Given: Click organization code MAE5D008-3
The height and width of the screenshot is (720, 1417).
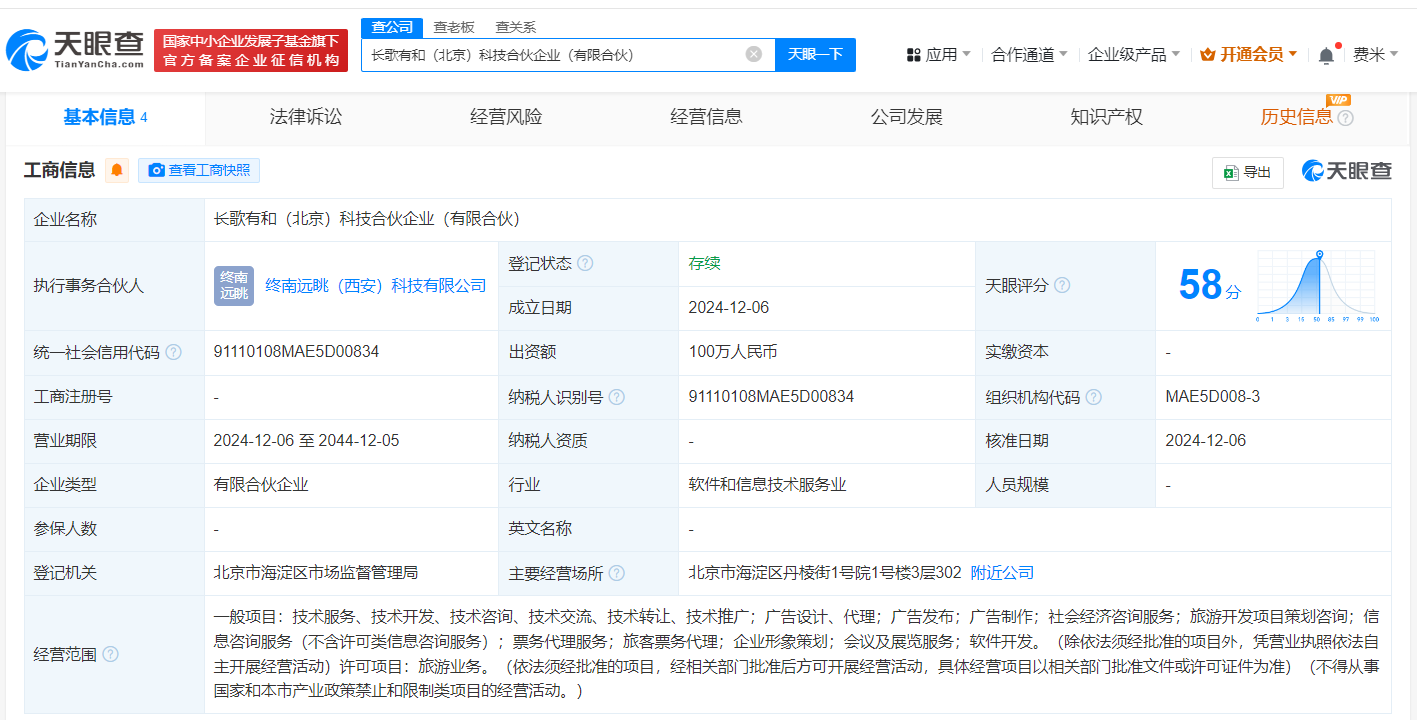Looking at the screenshot, I should click(1212, 397).
